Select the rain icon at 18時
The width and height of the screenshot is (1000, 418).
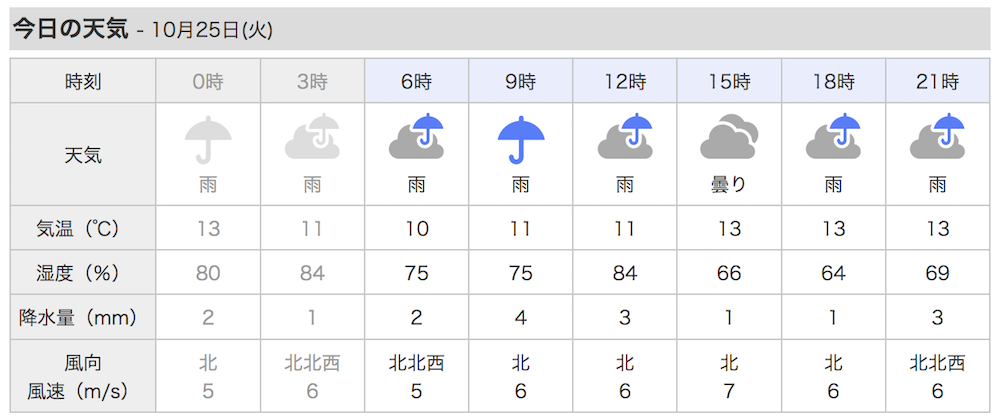(833, 137)
